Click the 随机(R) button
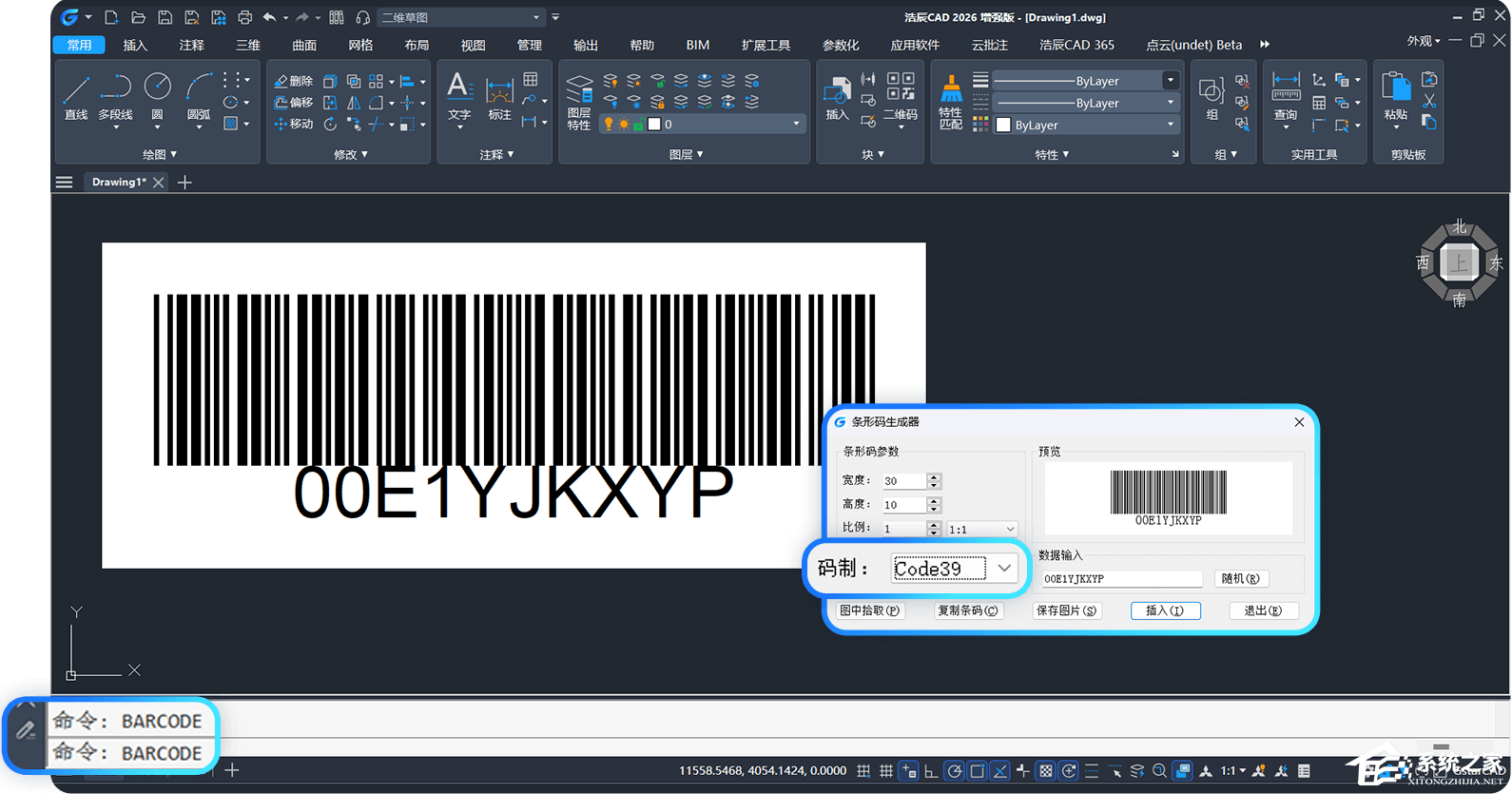 1240,579
